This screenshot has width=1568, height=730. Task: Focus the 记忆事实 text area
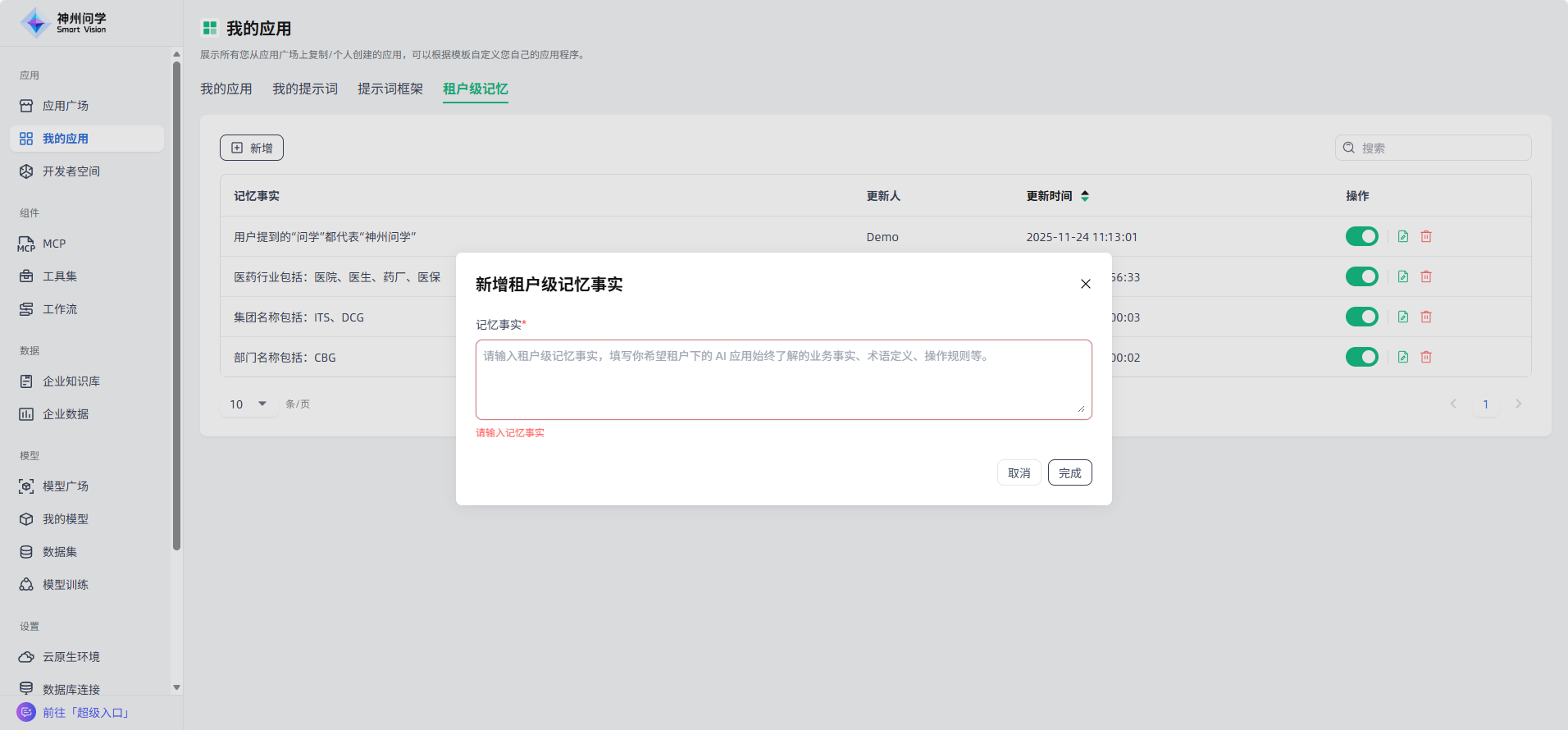(783, 379)
